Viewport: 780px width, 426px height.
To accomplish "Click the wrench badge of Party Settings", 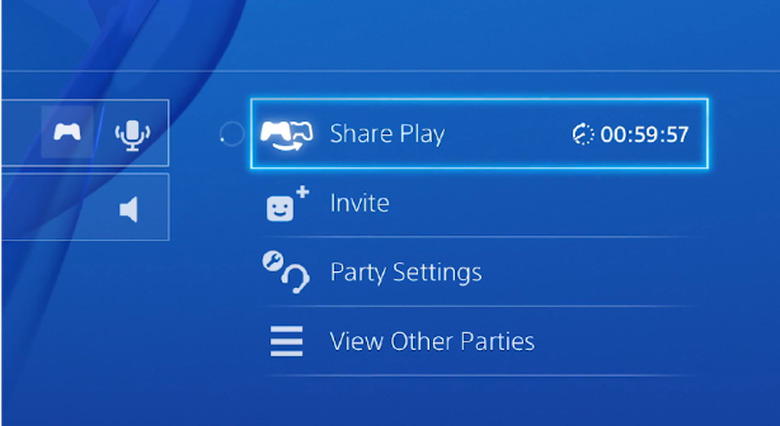I will [273, 260].
